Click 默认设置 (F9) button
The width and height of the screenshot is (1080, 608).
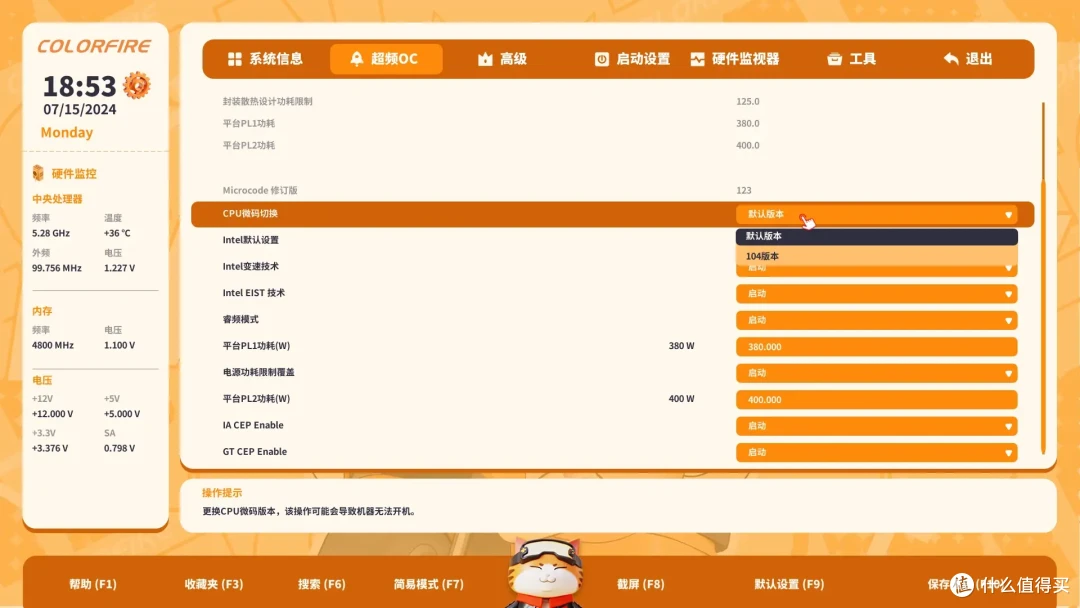789,584
